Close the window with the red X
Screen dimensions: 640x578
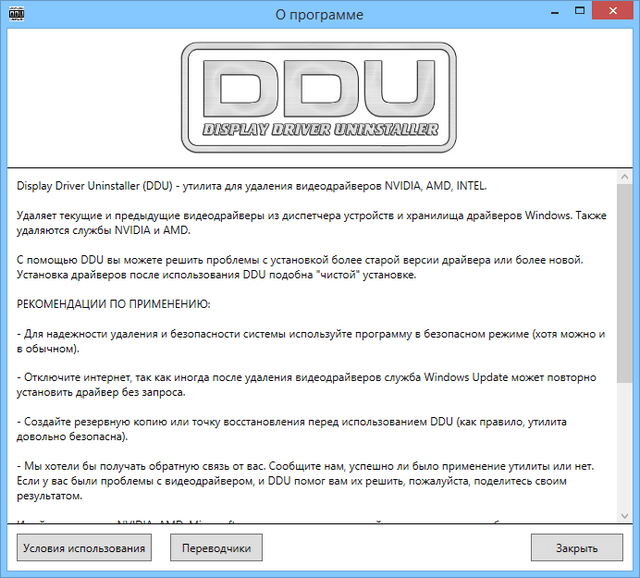coord(613,11)
